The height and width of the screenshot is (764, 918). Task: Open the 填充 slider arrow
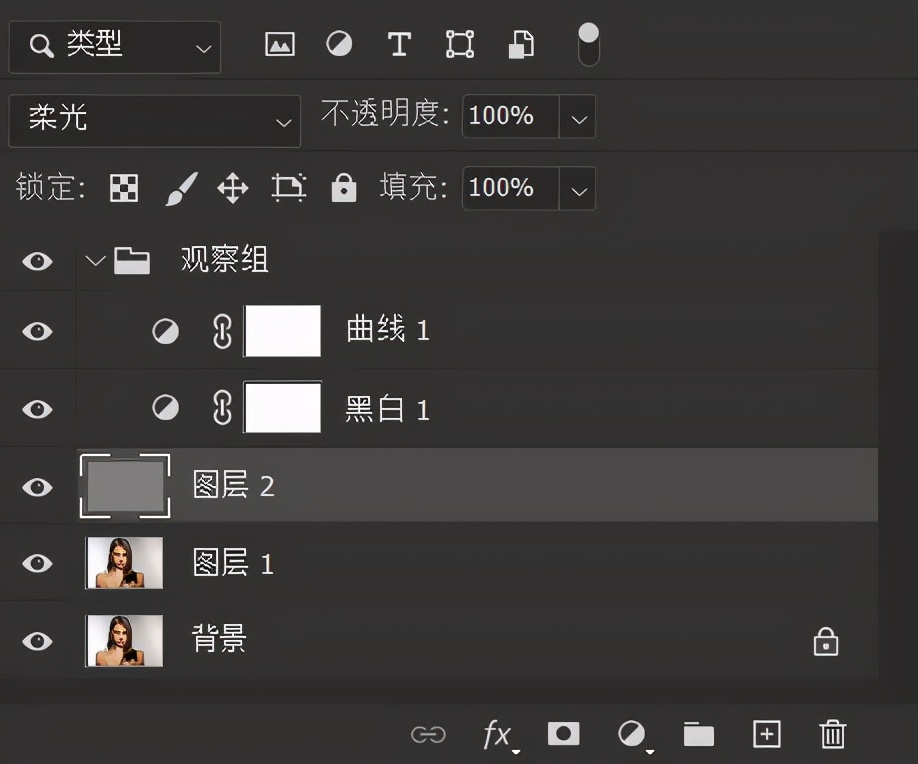pyautogui.click(x=578, y=189)
